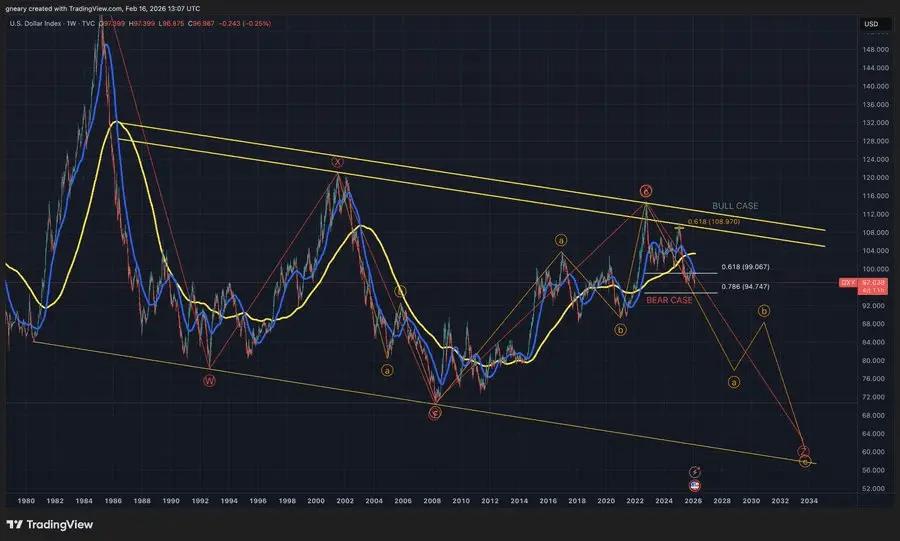This screenshot has width=900, height=541.
Task: Select the projected orange circled 'a' marker near 2028
Action: (733, 381)
